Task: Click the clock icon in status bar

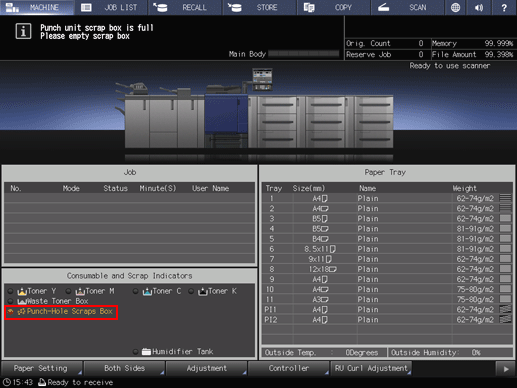Action: [x=6, y=382]
